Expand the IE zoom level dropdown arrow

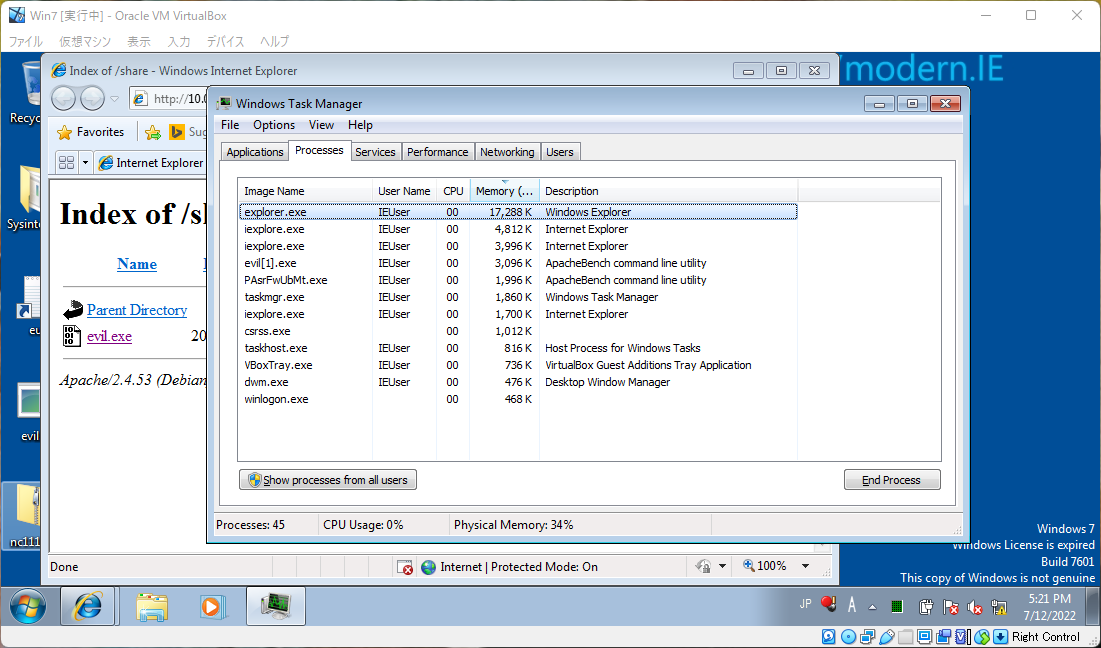[805, 566]
